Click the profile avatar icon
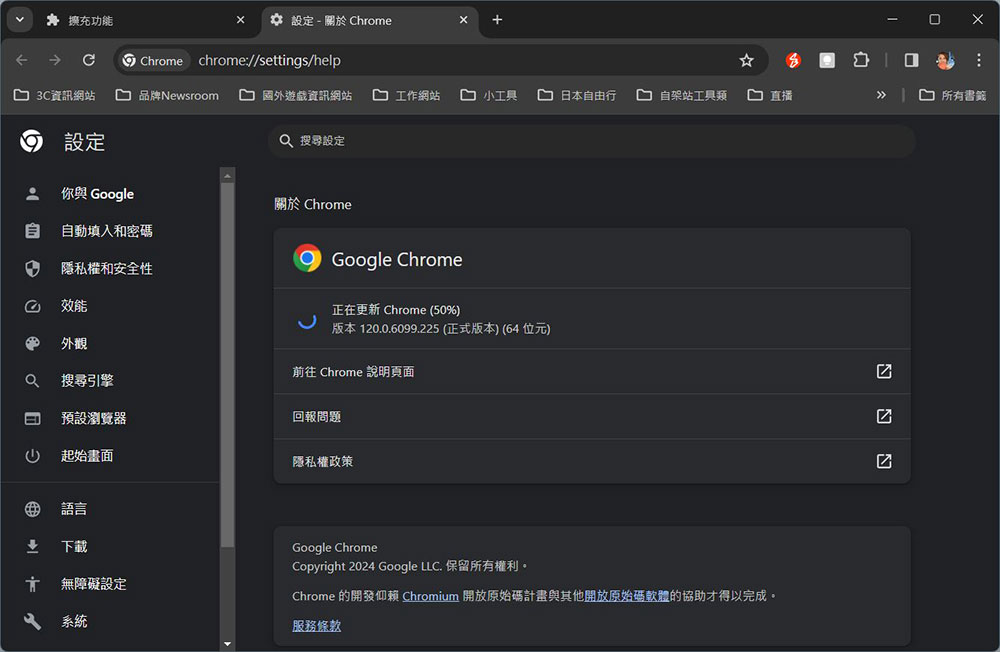Image resolution: width=1000 pixels, height=652 pixels. [945, 60]
